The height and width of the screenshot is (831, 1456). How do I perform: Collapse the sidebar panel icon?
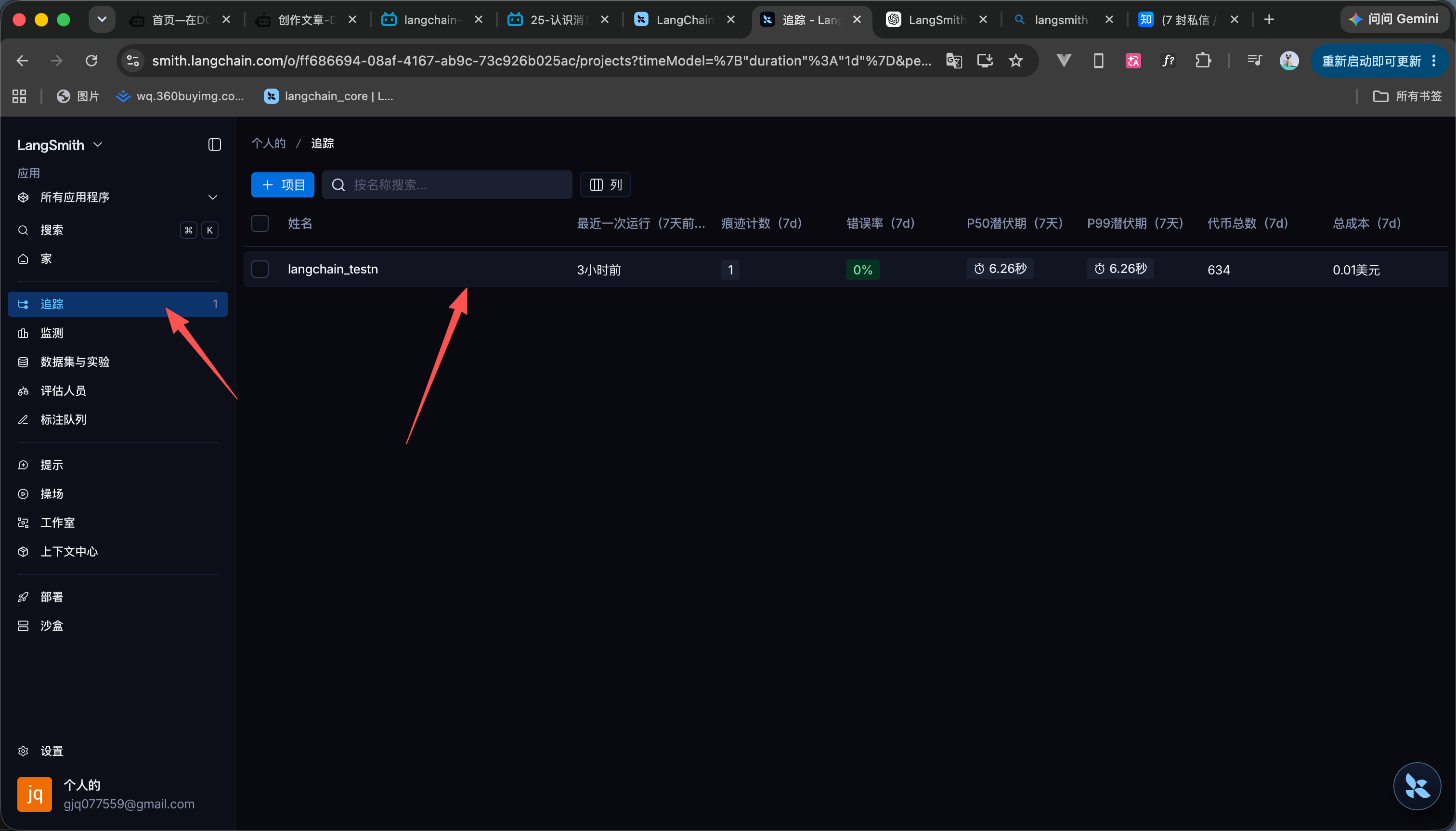coord(215,144)
